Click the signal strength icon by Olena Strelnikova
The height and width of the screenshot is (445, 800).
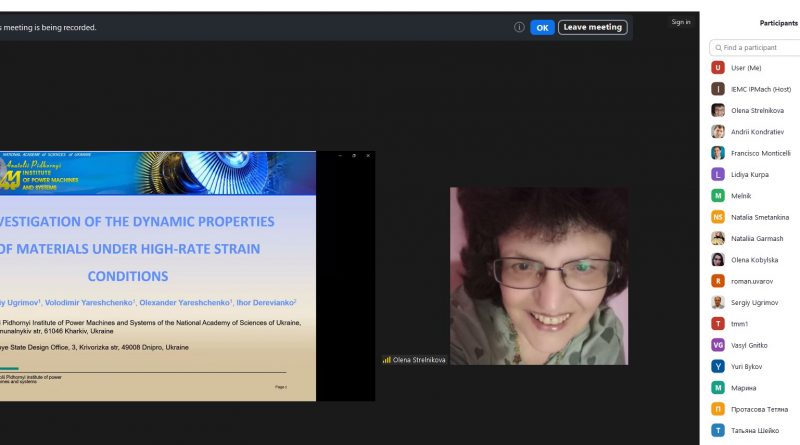[x=386, y=360]
